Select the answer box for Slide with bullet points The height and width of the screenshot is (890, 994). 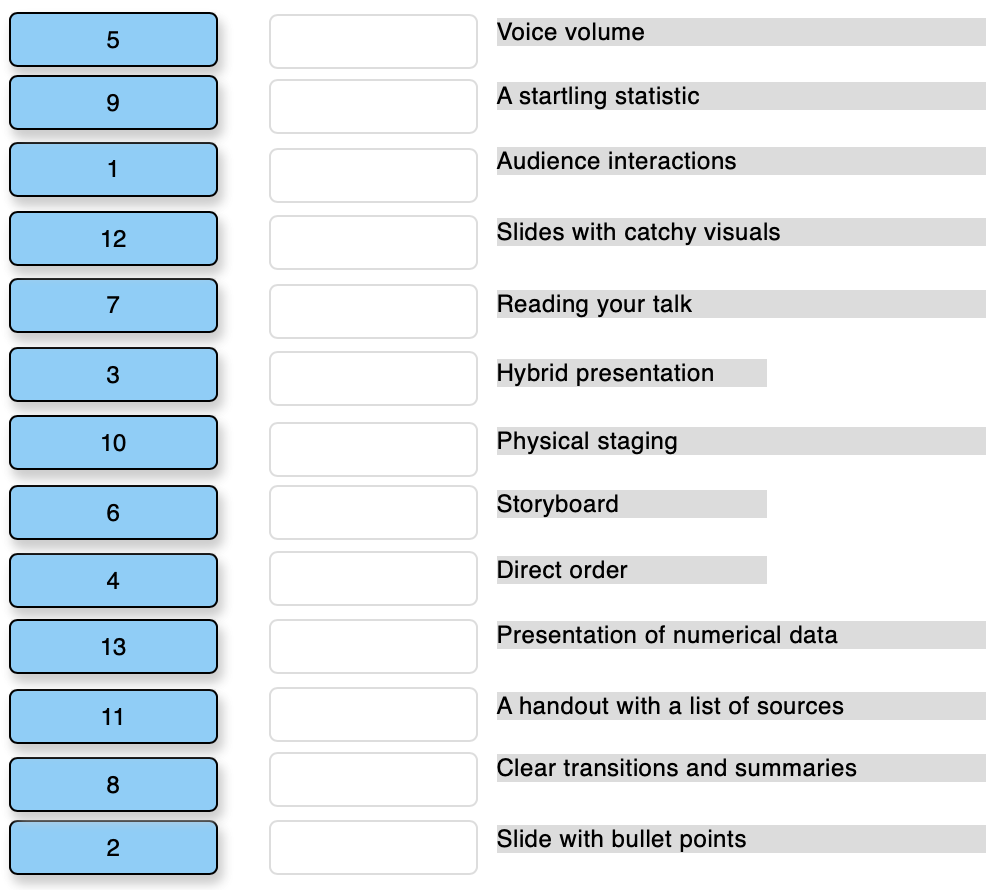pyautogui.click(x=372, y=847)
